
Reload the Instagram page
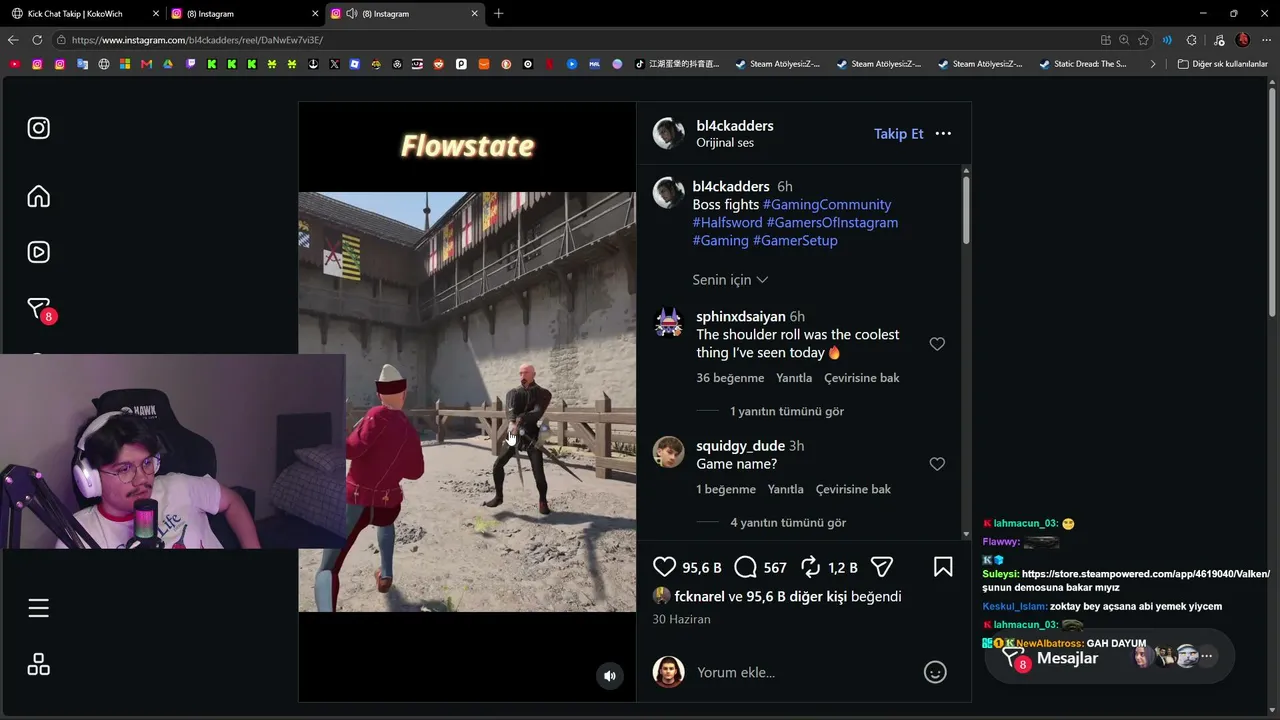point(37,40)
